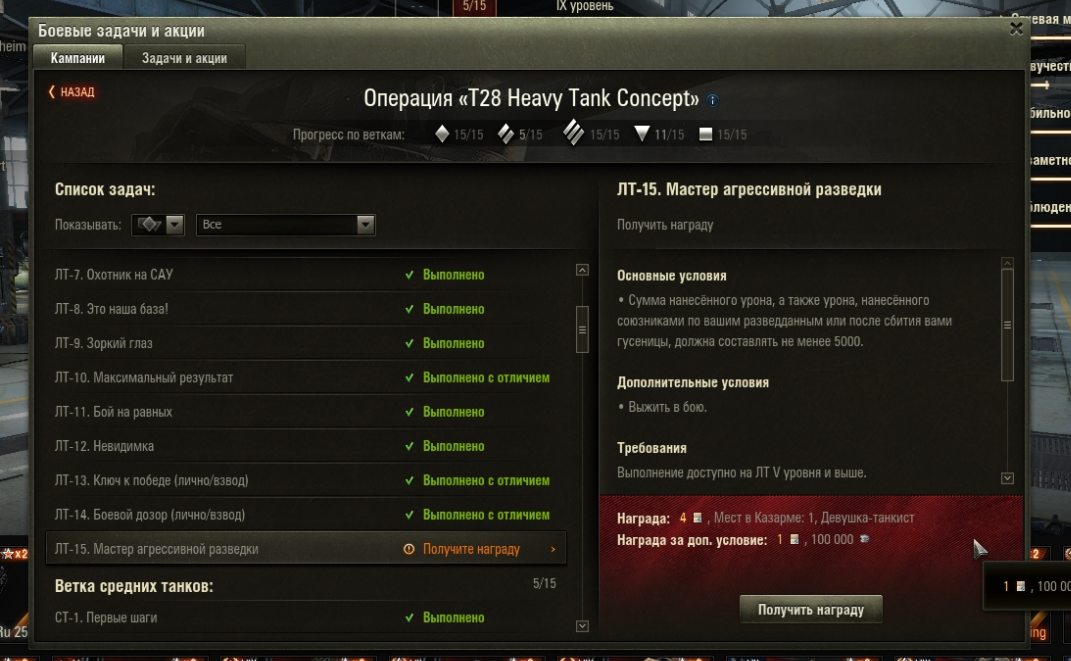
Task: Expand the 'Все' status filter dropdown
Action: click(x=286, y=225)
